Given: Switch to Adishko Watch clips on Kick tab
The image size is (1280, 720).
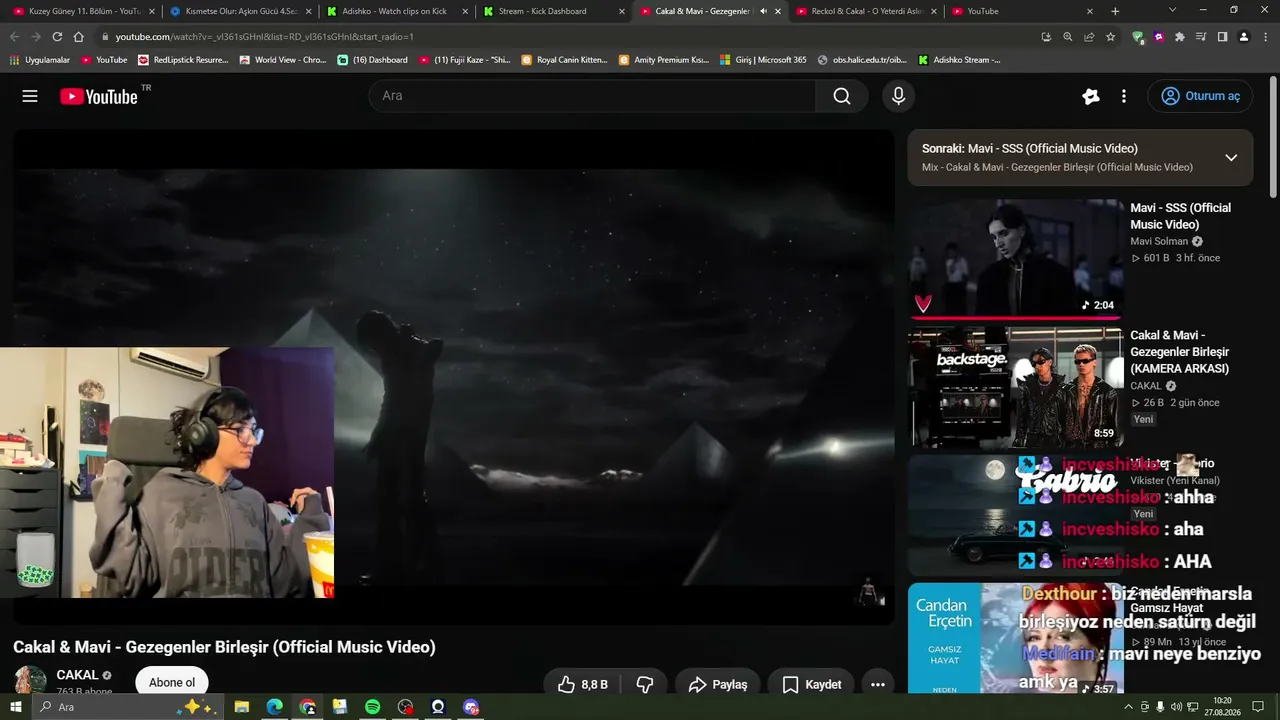Looking at the screenshot, I should tap(396, 11).
